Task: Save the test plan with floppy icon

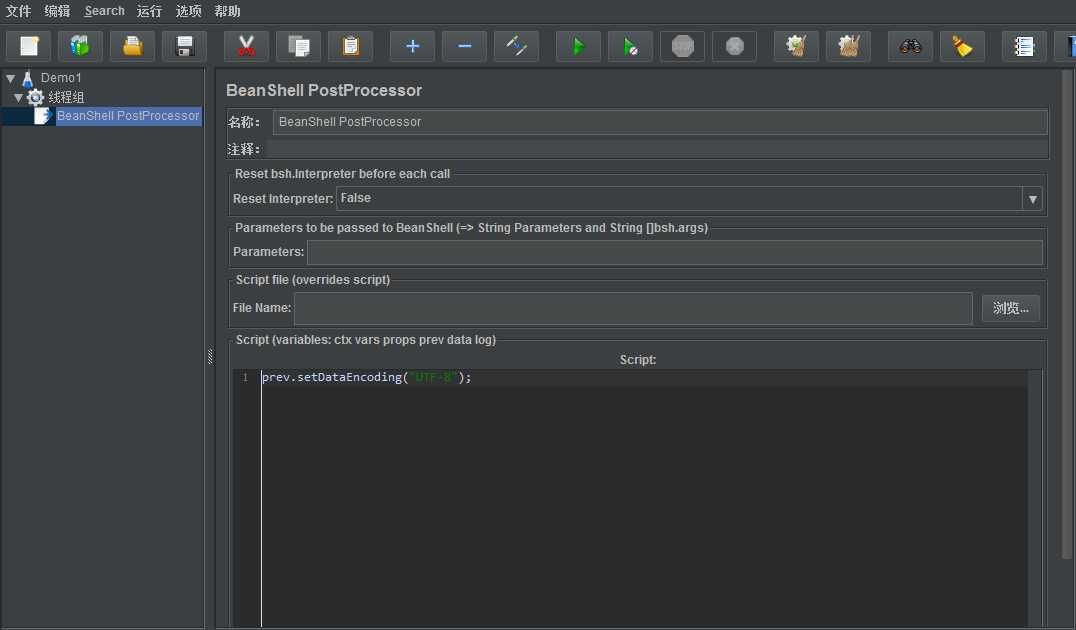Action: point(185,46)
